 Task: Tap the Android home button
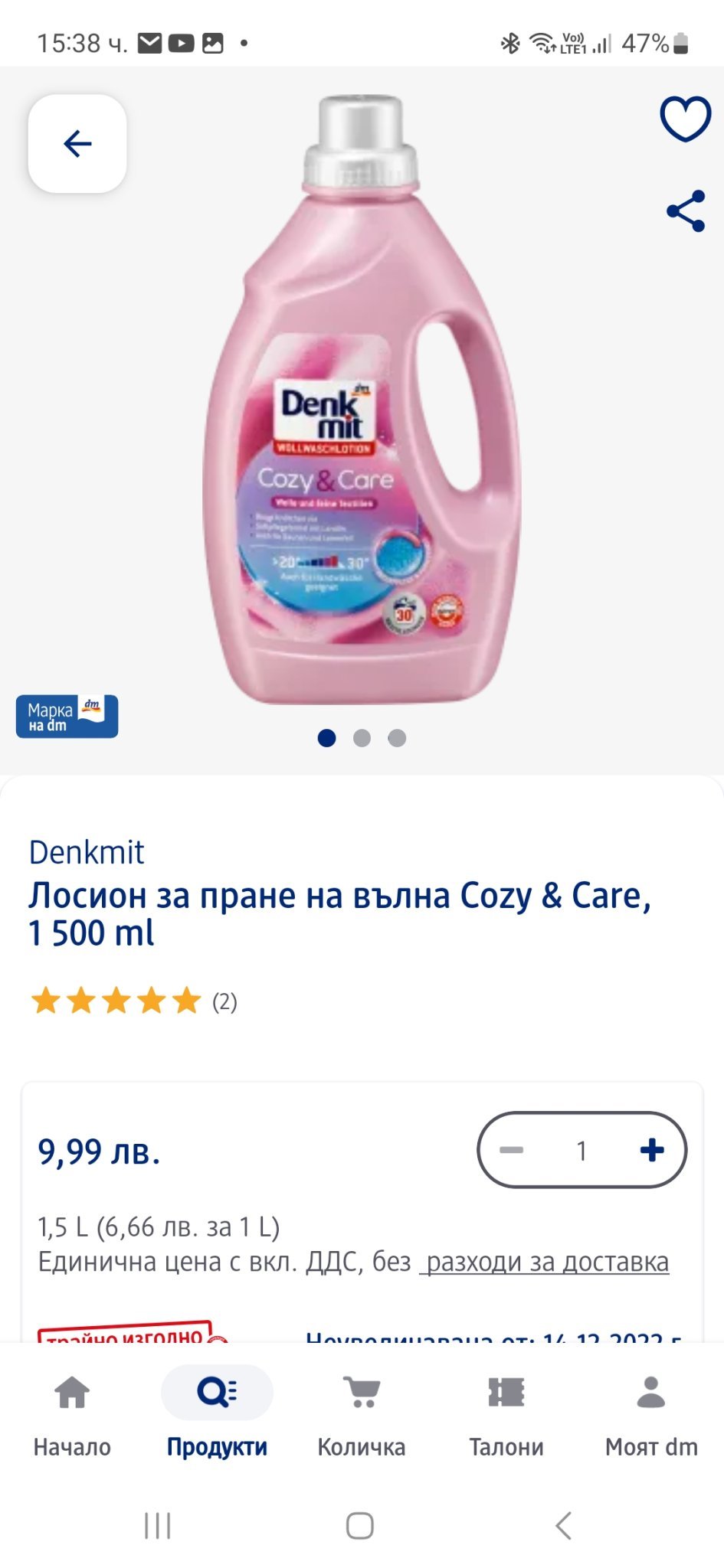coord(360,1525)
